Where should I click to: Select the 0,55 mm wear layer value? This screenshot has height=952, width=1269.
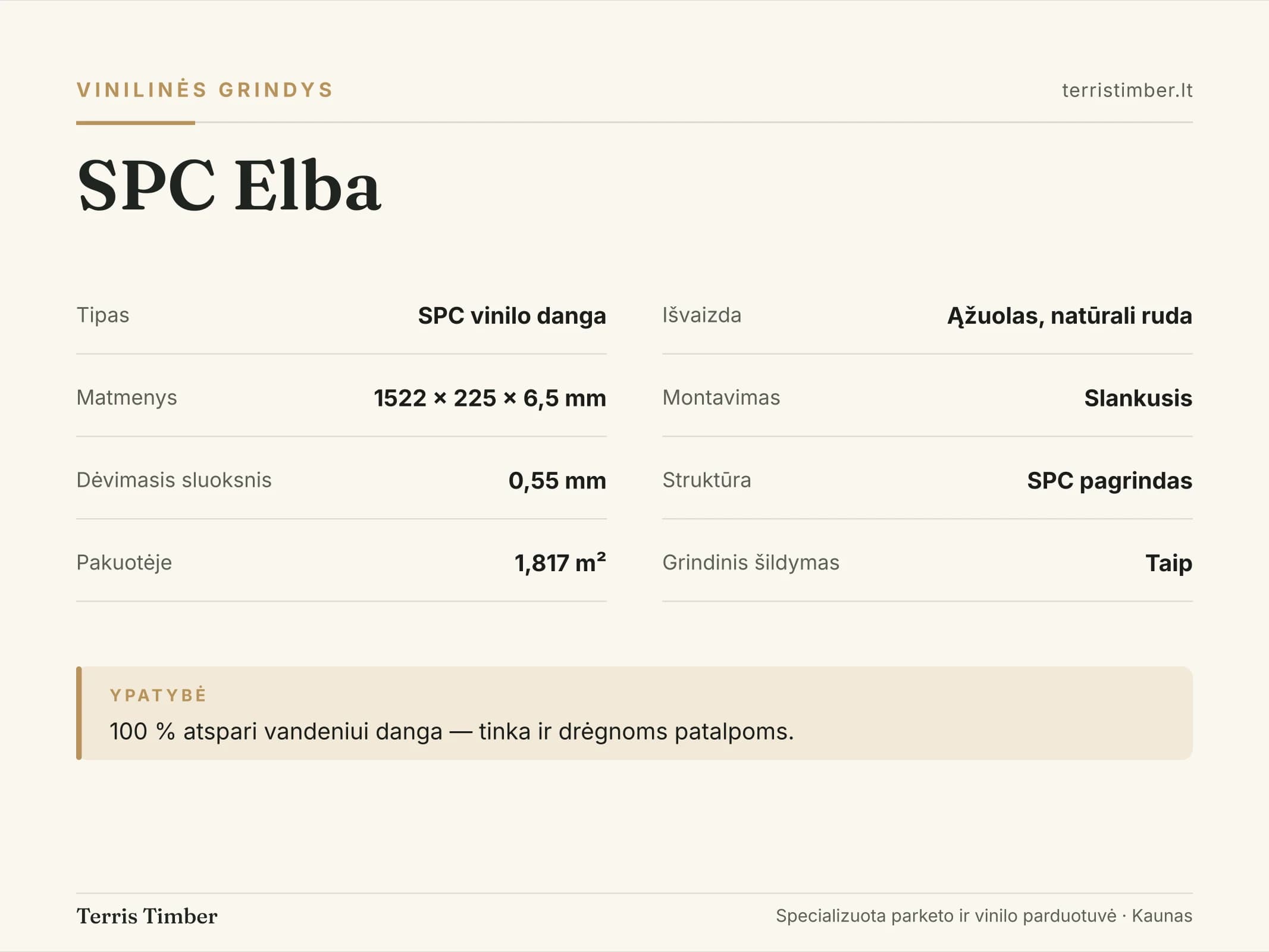tap(557, 480)
